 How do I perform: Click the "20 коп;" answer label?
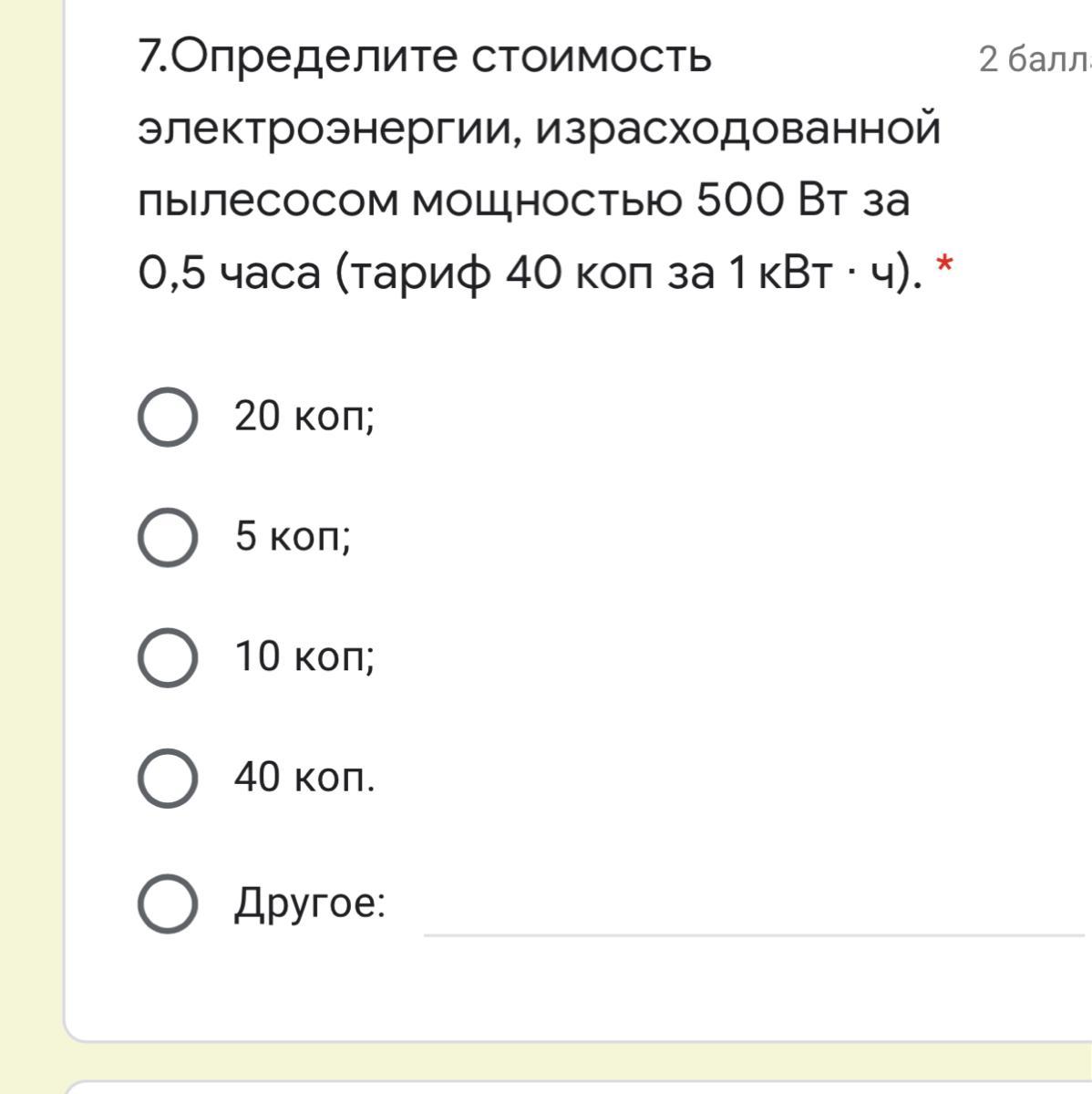point(304,417)
